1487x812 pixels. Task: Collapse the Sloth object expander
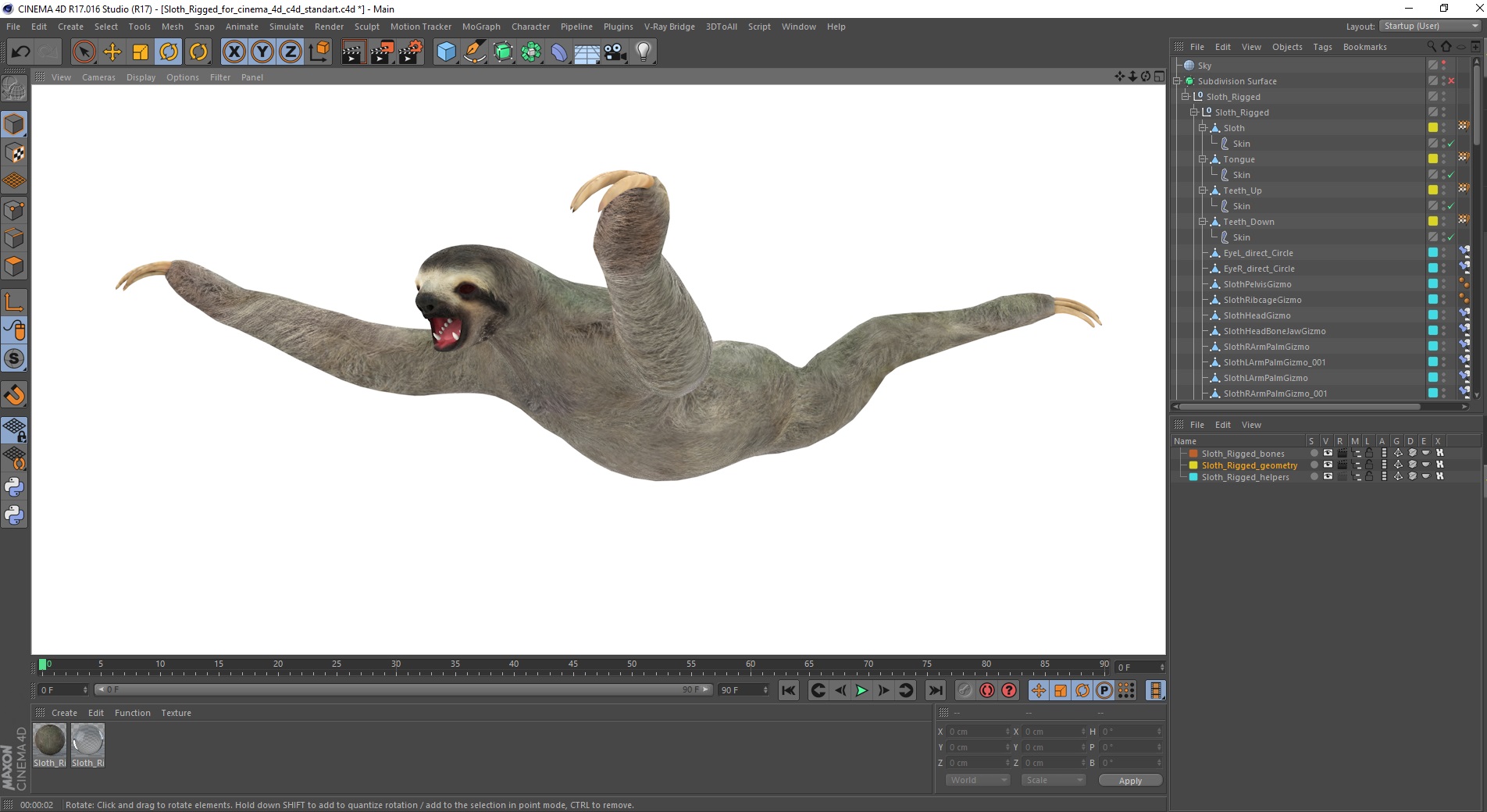(1203, 128)
